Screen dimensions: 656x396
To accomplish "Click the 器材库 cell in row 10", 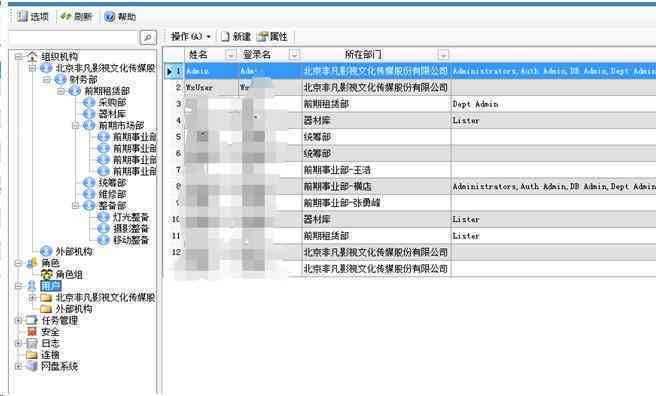I will point(377,220).
